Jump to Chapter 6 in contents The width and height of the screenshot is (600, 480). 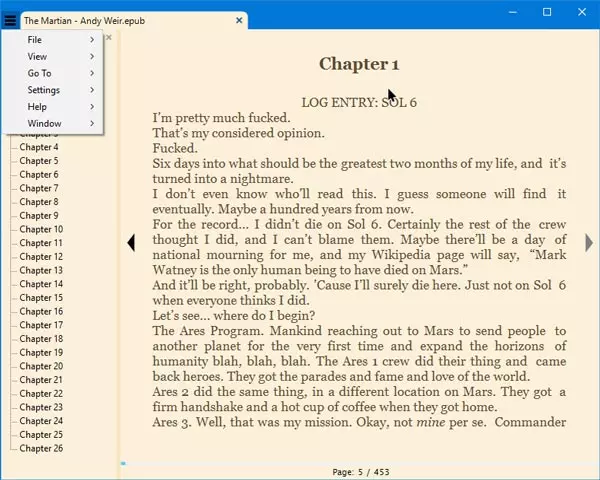(39, 175)
